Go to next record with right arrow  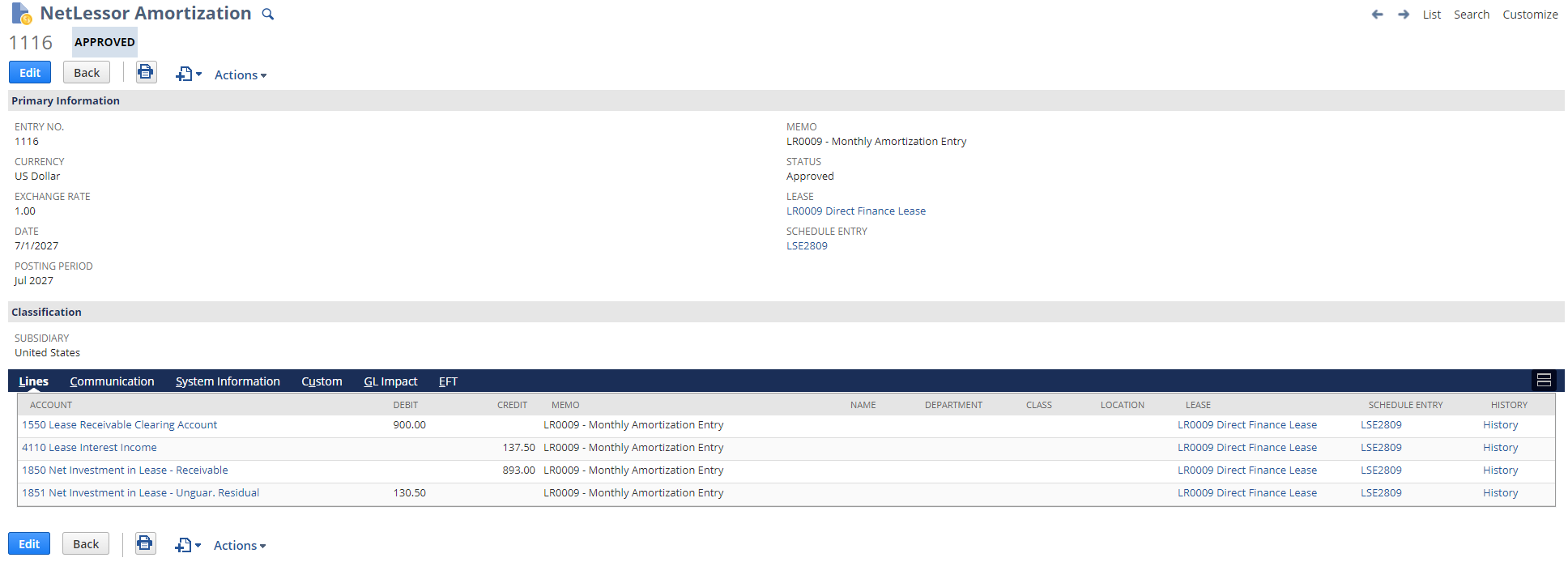coord(1404,15)
